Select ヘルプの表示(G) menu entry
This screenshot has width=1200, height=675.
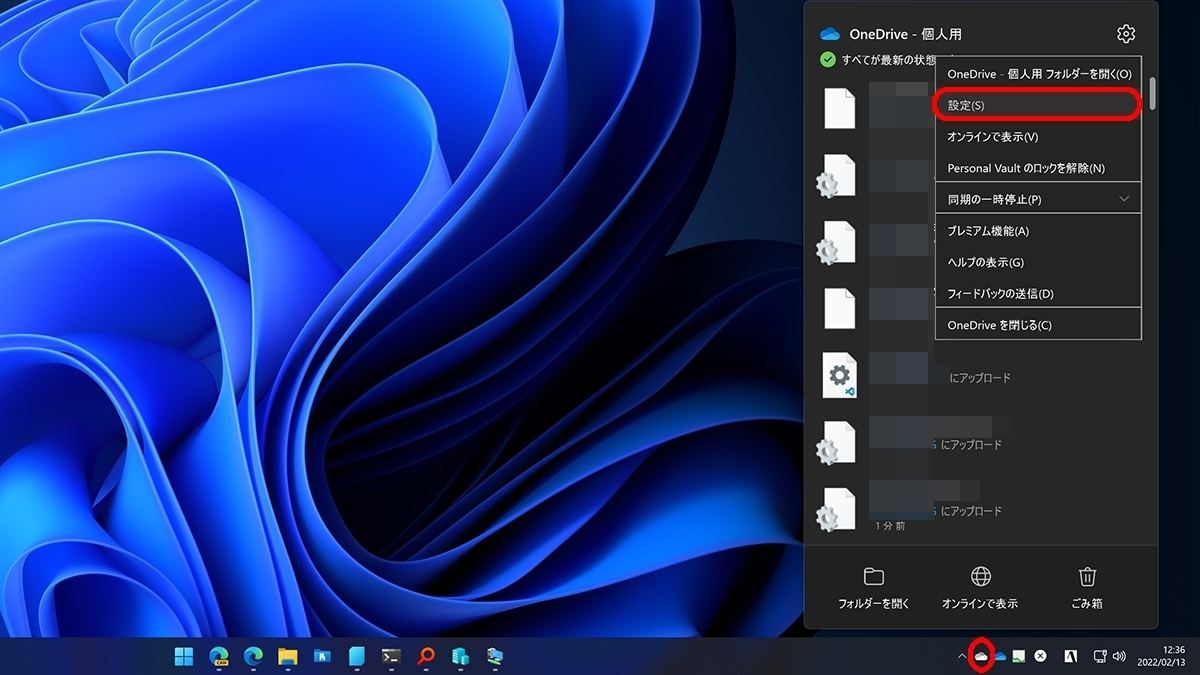(x=1038, y=262)
